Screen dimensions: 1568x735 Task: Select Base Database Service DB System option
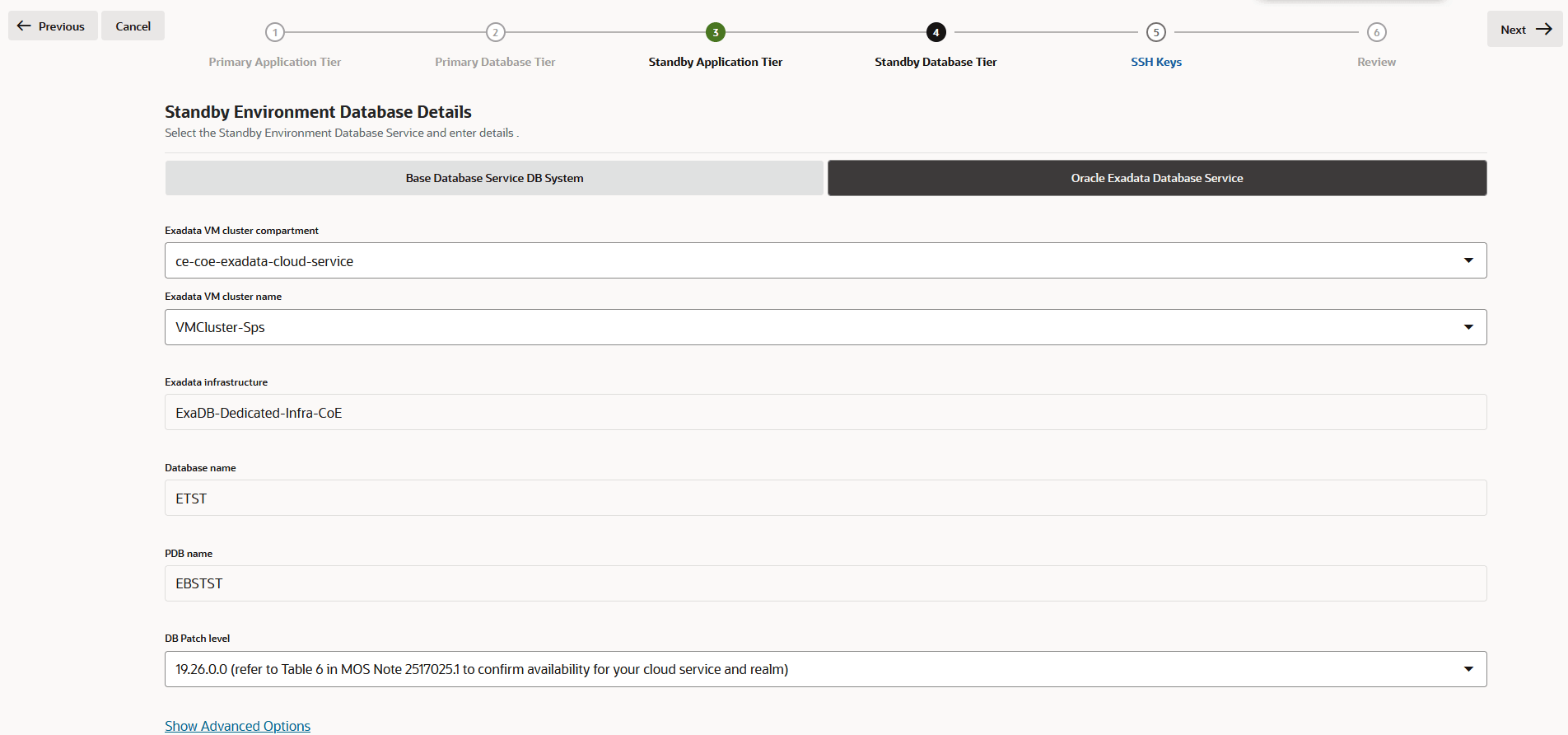tap(494, 178)
